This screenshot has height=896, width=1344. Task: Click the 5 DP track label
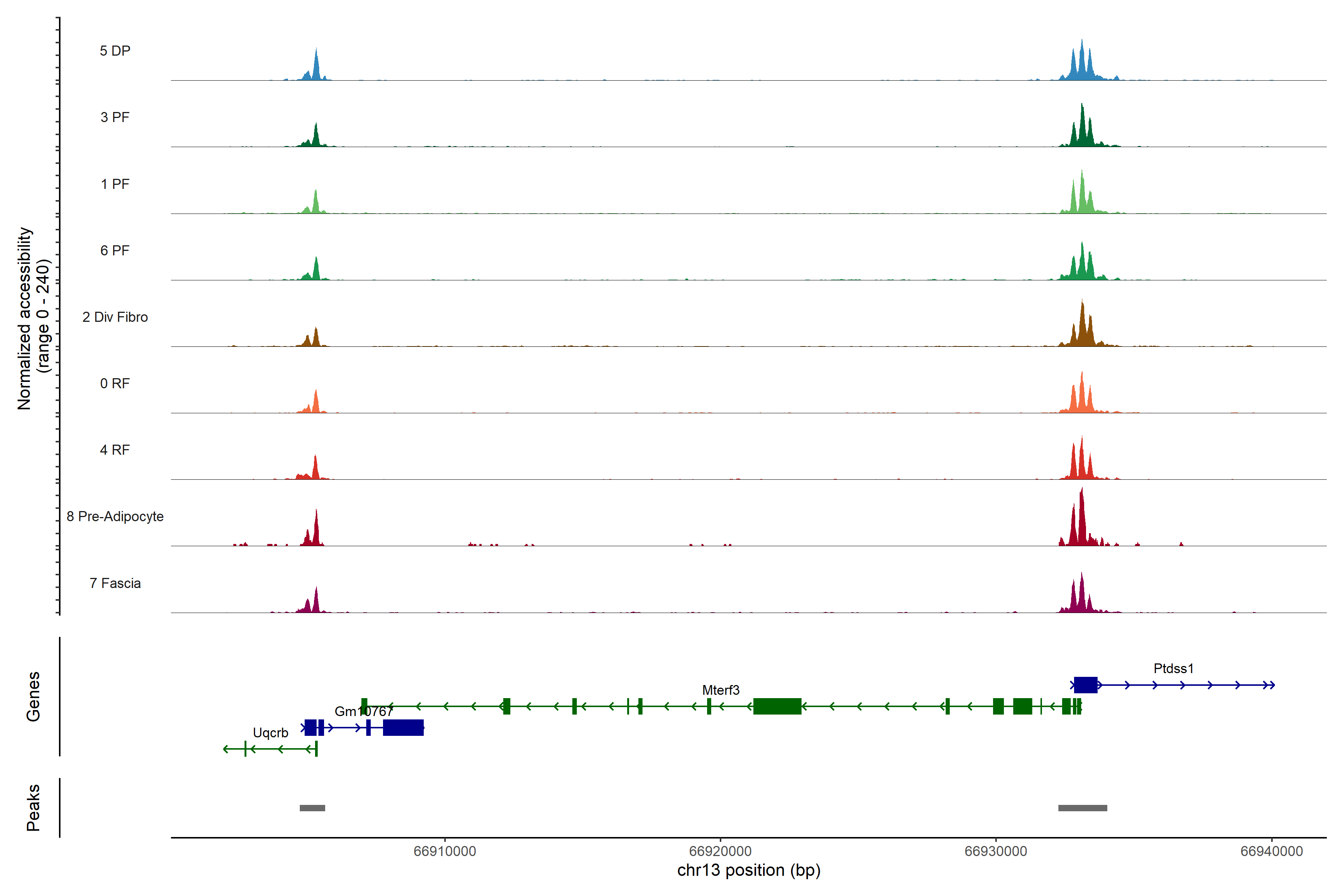[115, 51]
